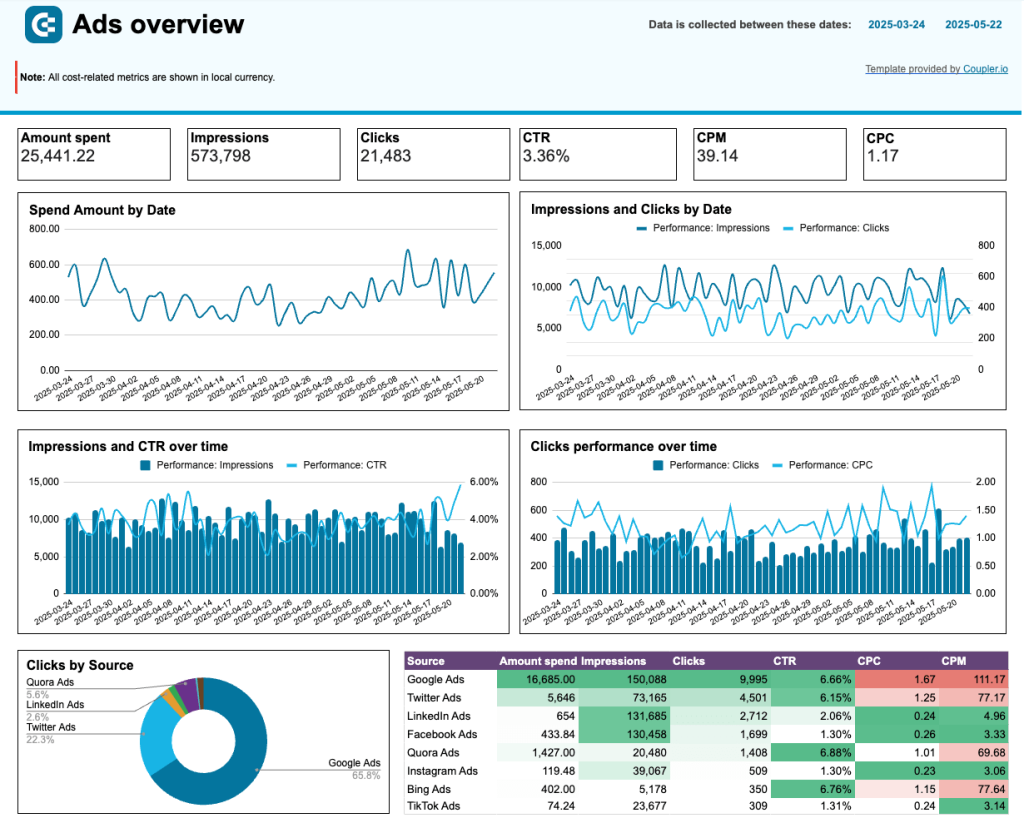Select the Twitter Ads slice in donut chart
The image size is (1024, 818).
coord(157,734)
